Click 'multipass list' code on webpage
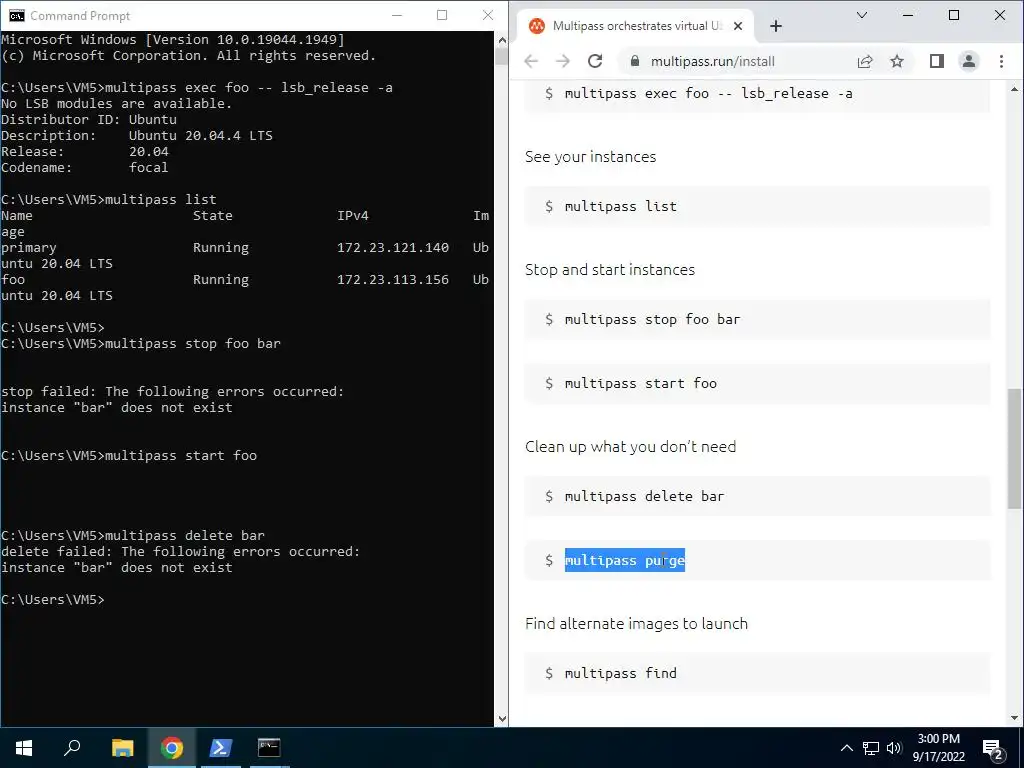This screenshot has width=1024, height=768. [620, 206]
